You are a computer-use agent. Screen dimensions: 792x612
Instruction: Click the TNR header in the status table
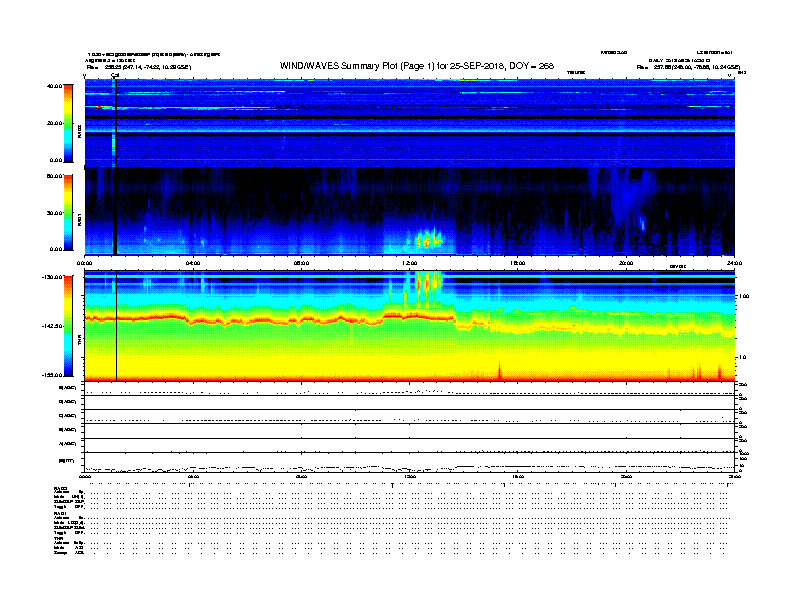58,538
